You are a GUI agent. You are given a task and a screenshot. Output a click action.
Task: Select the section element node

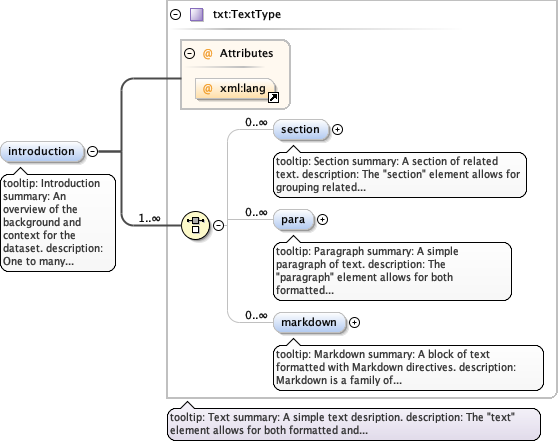[x=301, y=129]
